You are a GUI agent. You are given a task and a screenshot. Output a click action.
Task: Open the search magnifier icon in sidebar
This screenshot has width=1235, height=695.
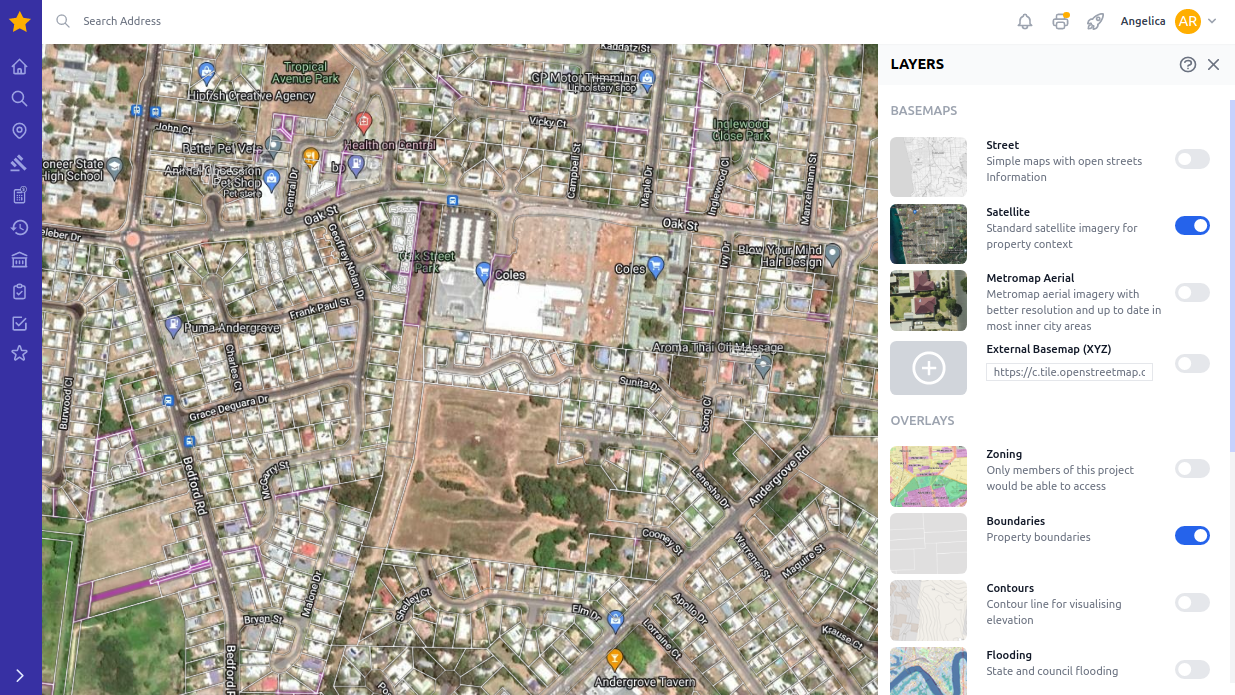19,99
